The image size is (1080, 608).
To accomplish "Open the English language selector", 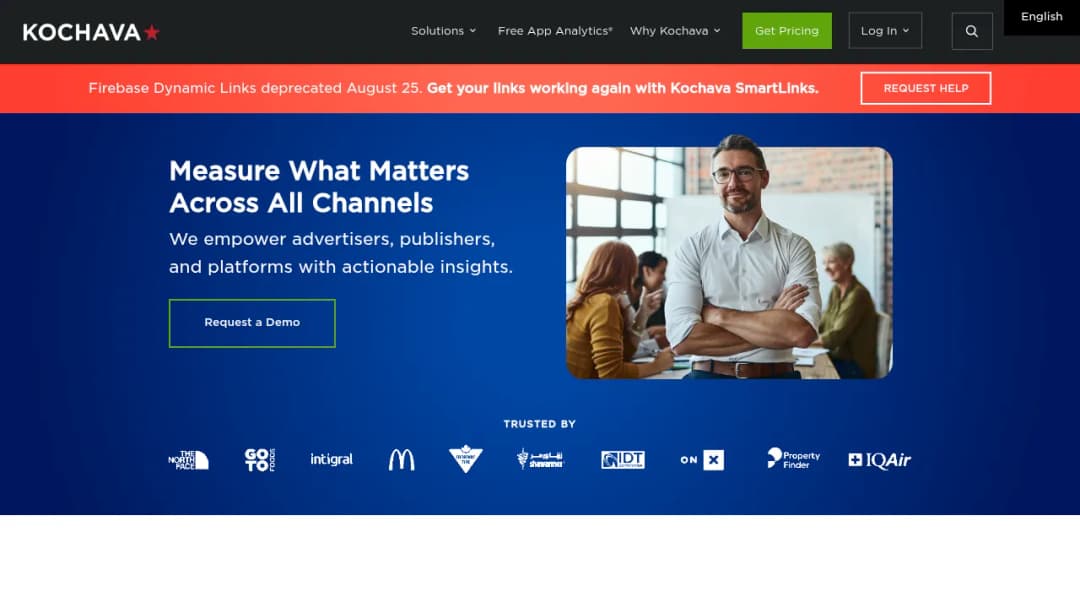I will tap(1041, 17).
